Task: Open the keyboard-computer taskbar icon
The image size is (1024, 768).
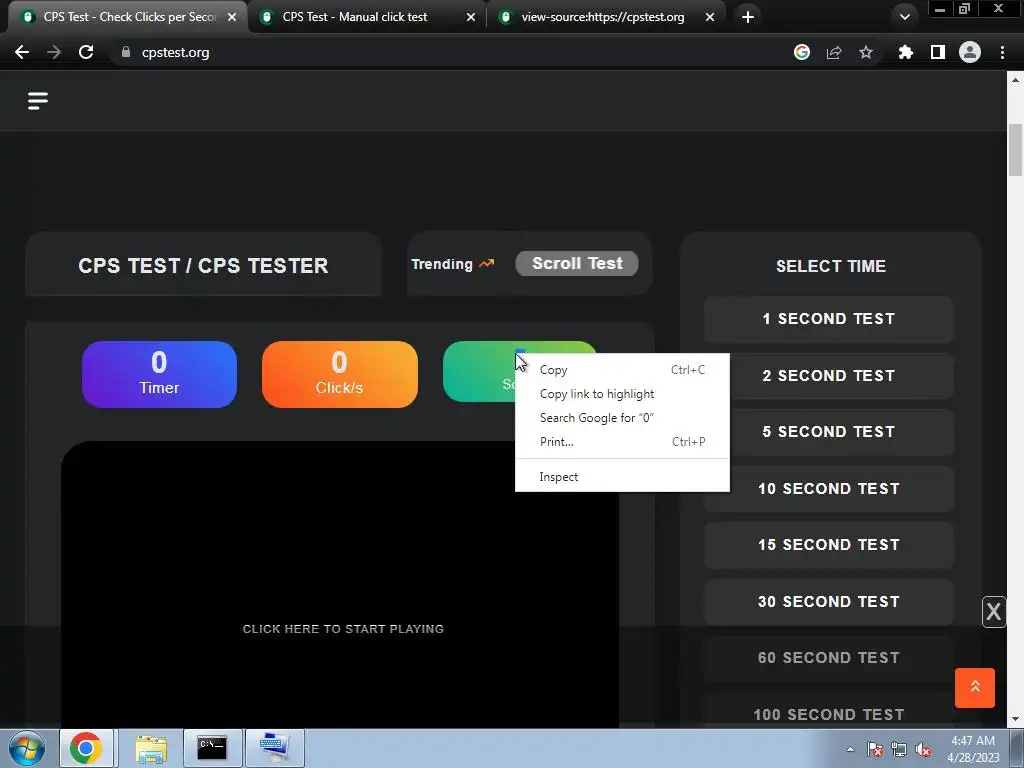Action: (x=275, y=748)
